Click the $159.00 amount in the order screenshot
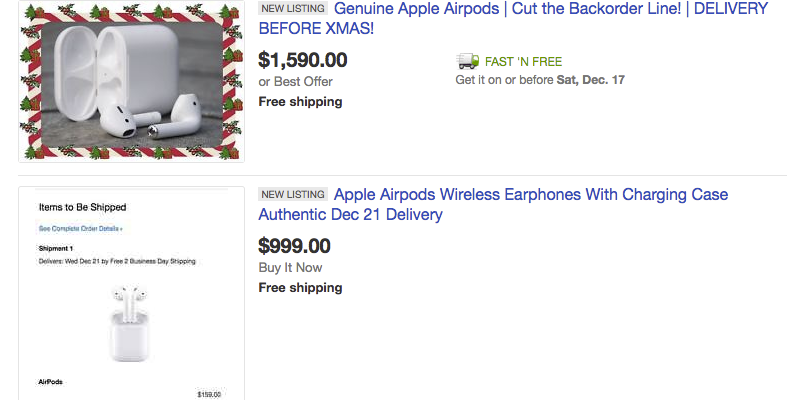Screen dimensions: 800x400 tap(210, 394)
